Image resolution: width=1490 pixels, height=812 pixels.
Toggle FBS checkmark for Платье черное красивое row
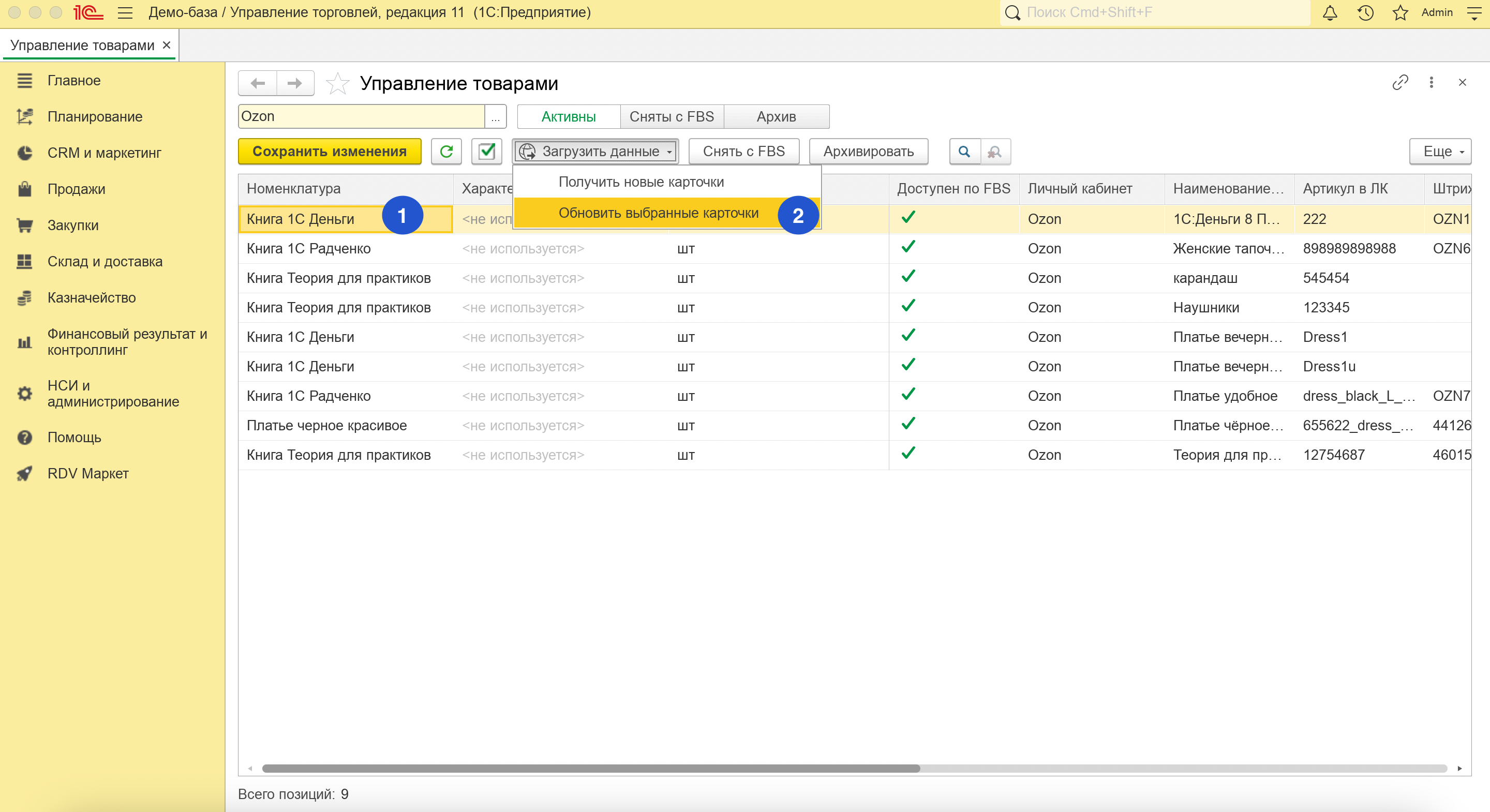point(908,425)
